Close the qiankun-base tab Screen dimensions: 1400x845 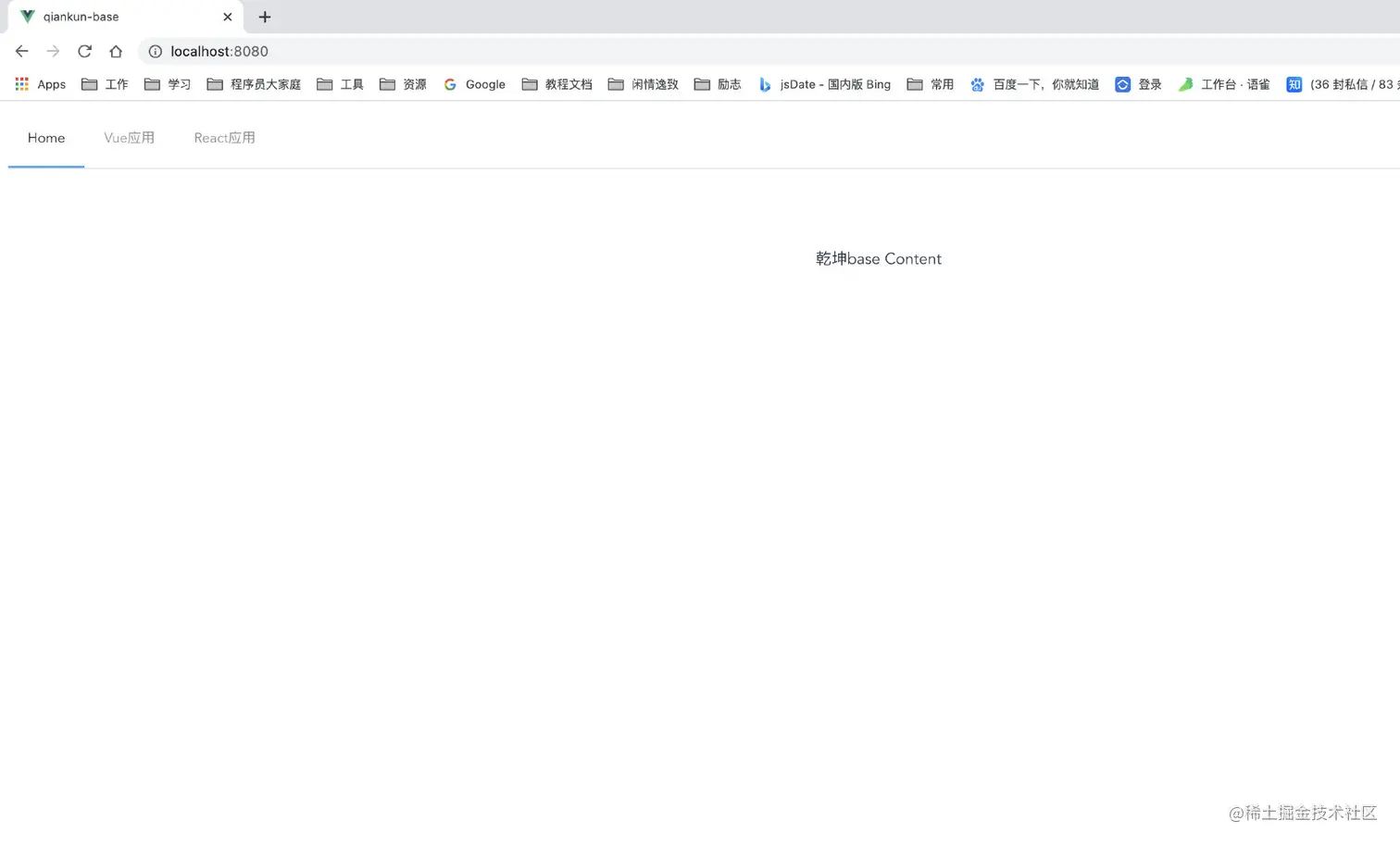tap(228, 17)
